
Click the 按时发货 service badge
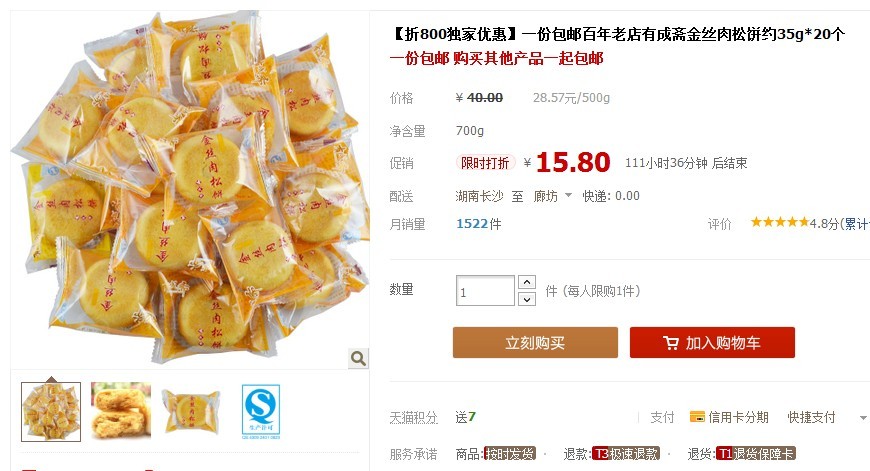point(509,454)
